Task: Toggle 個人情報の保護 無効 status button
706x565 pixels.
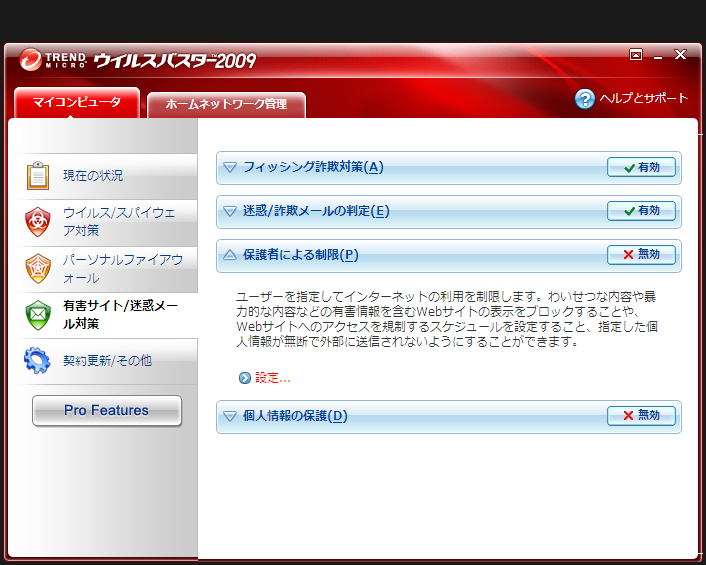Action: (x=641, y=416)
